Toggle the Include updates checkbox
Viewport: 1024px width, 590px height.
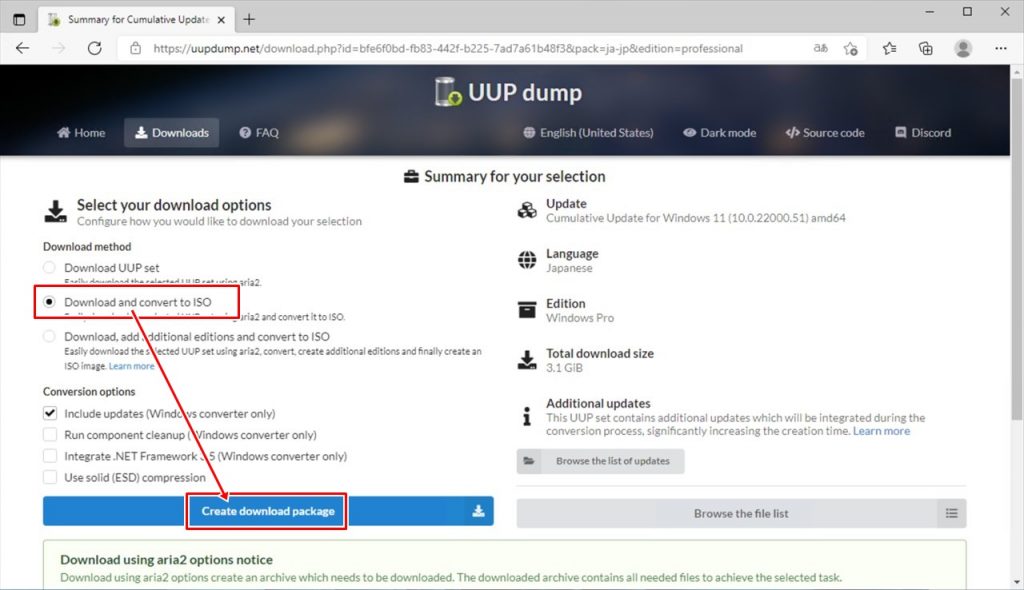[50, 414]
